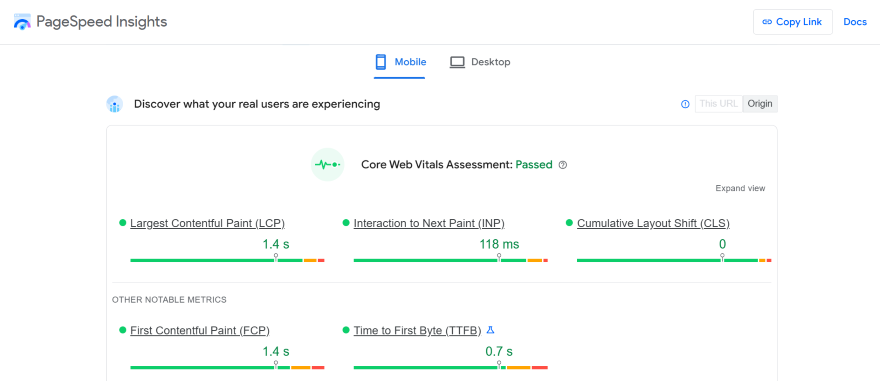The image size is (880, 381).
Task: Click the 0.7 s TTFB value
Action: point(499,352)
